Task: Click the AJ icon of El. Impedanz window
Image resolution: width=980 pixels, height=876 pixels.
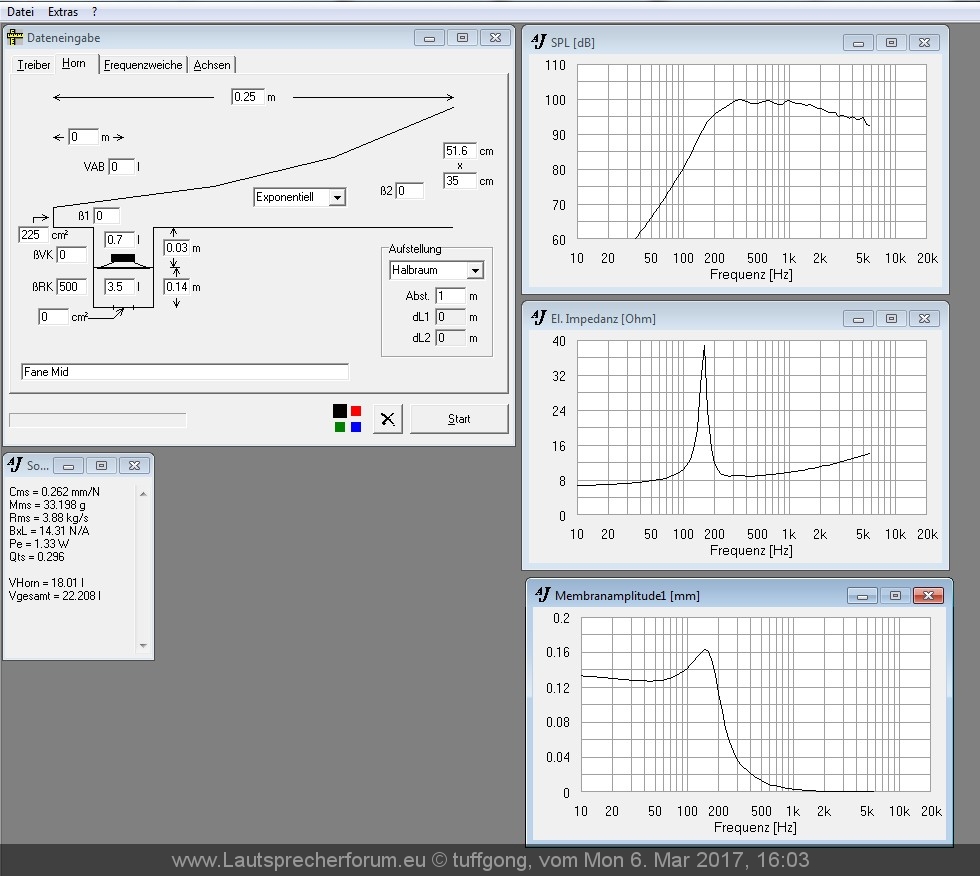Action: 538,318
